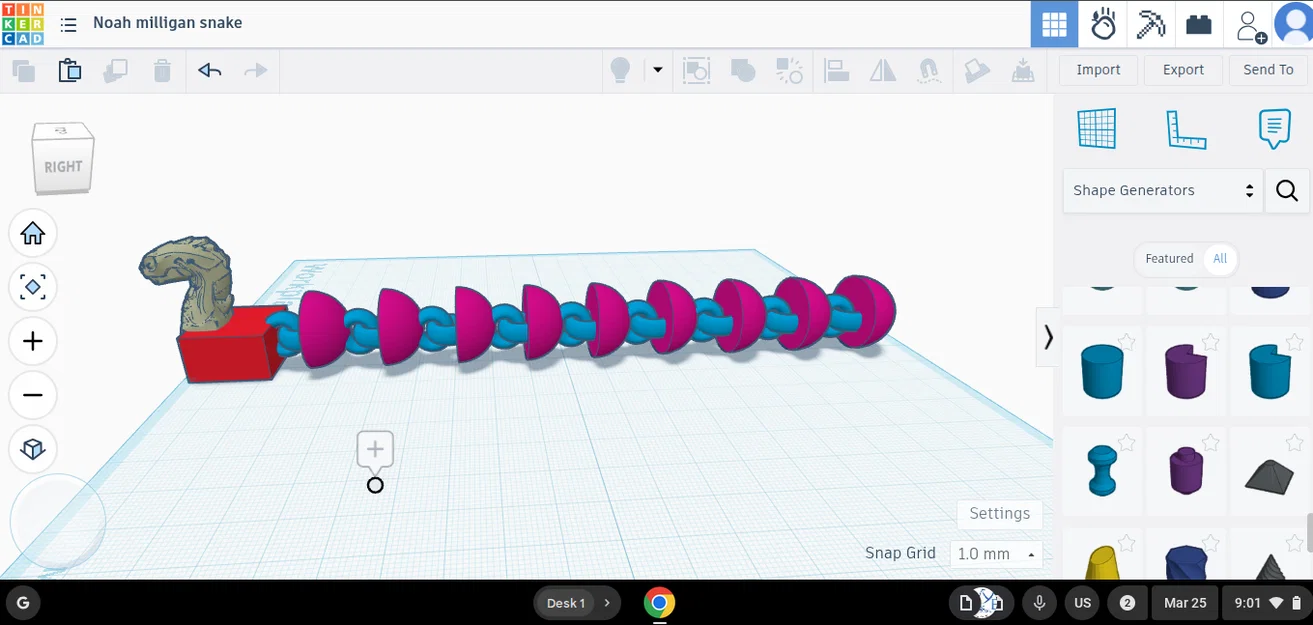The width and height of the screenshot is (1313, 625).
Task: Open the Snap Grid dropdown
Action: click(x=996, y=553)
